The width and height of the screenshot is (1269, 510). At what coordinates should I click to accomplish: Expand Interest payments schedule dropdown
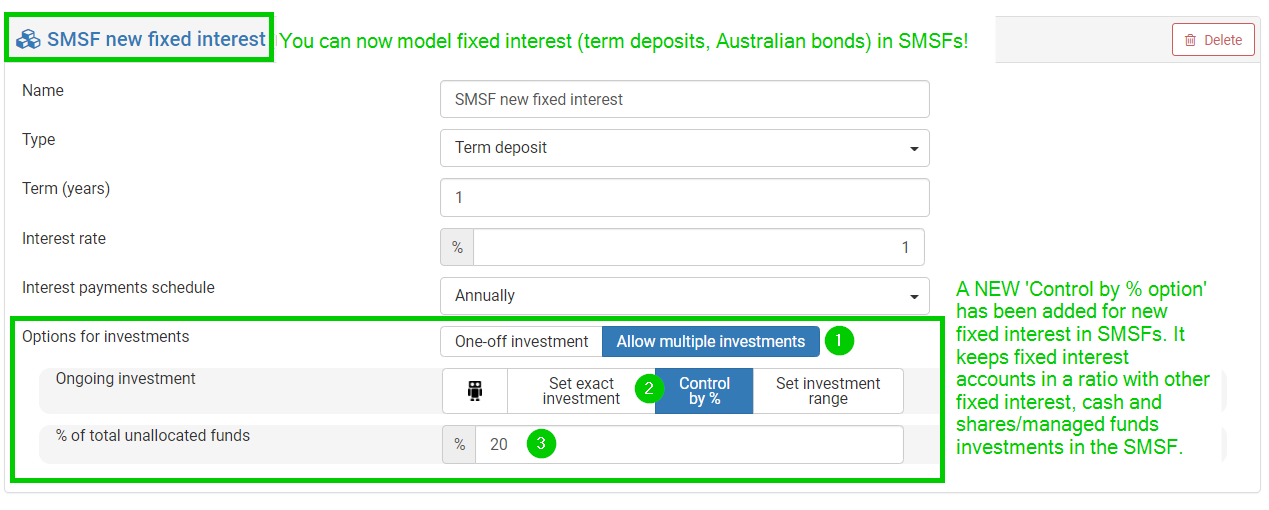point(684,296)
